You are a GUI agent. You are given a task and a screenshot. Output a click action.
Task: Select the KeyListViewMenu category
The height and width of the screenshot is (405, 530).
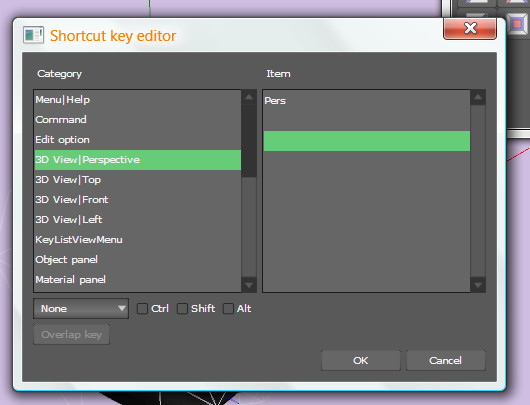click(138, 240)
